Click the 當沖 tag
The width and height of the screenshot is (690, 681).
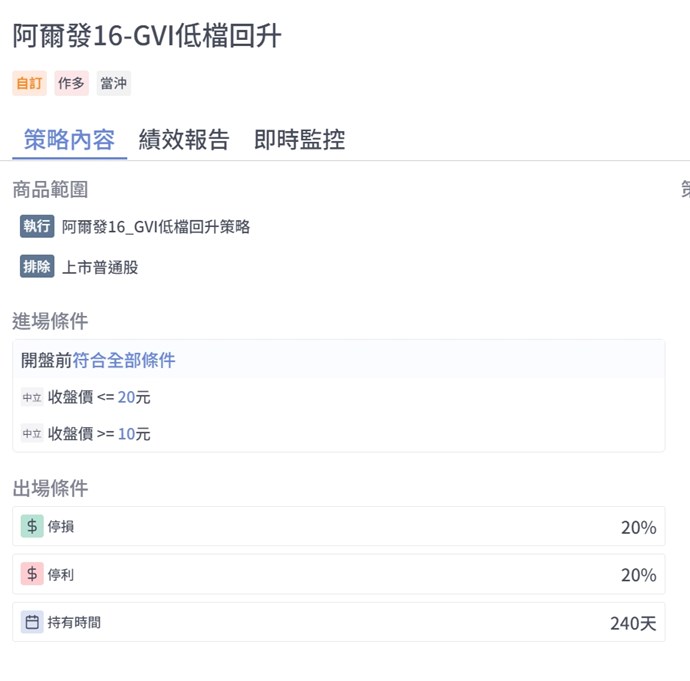click(113, 83)
